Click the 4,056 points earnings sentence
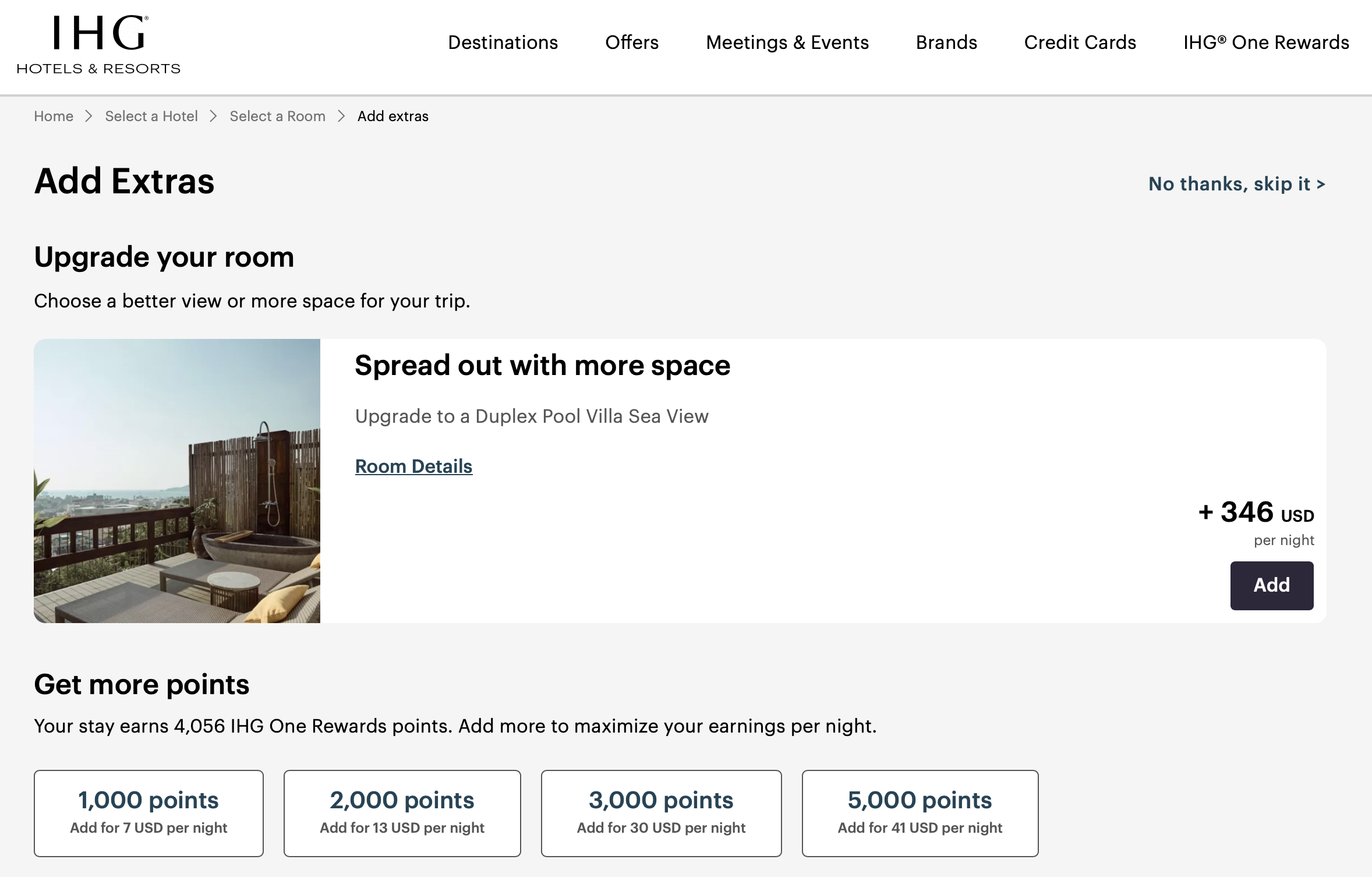 [455, 726]
